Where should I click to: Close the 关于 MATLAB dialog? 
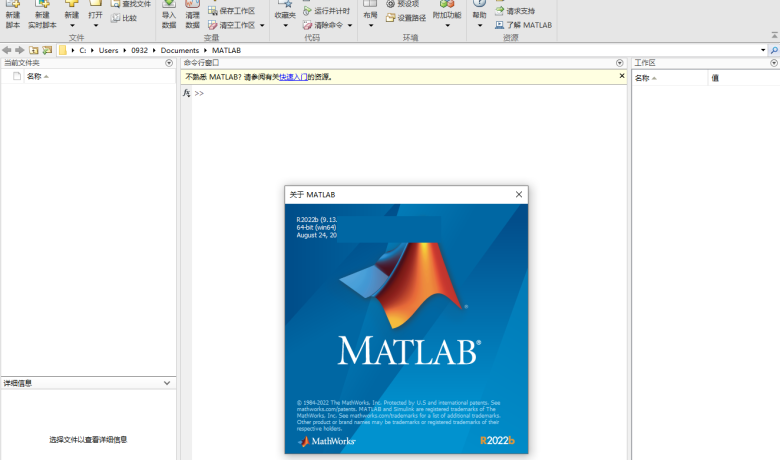519,194
